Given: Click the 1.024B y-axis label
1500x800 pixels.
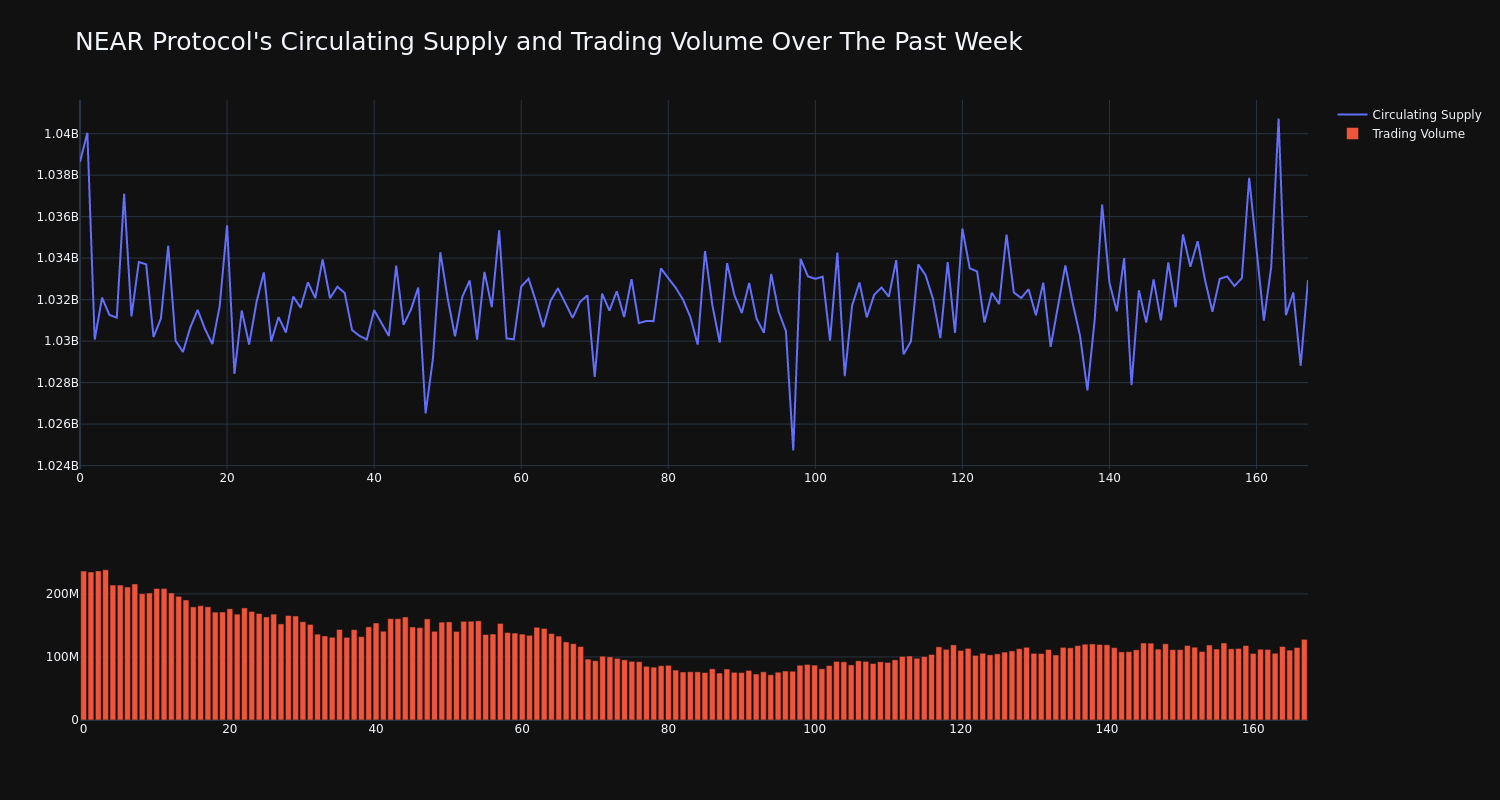Looking at the screenshot, I should click(x=57, y=466).
